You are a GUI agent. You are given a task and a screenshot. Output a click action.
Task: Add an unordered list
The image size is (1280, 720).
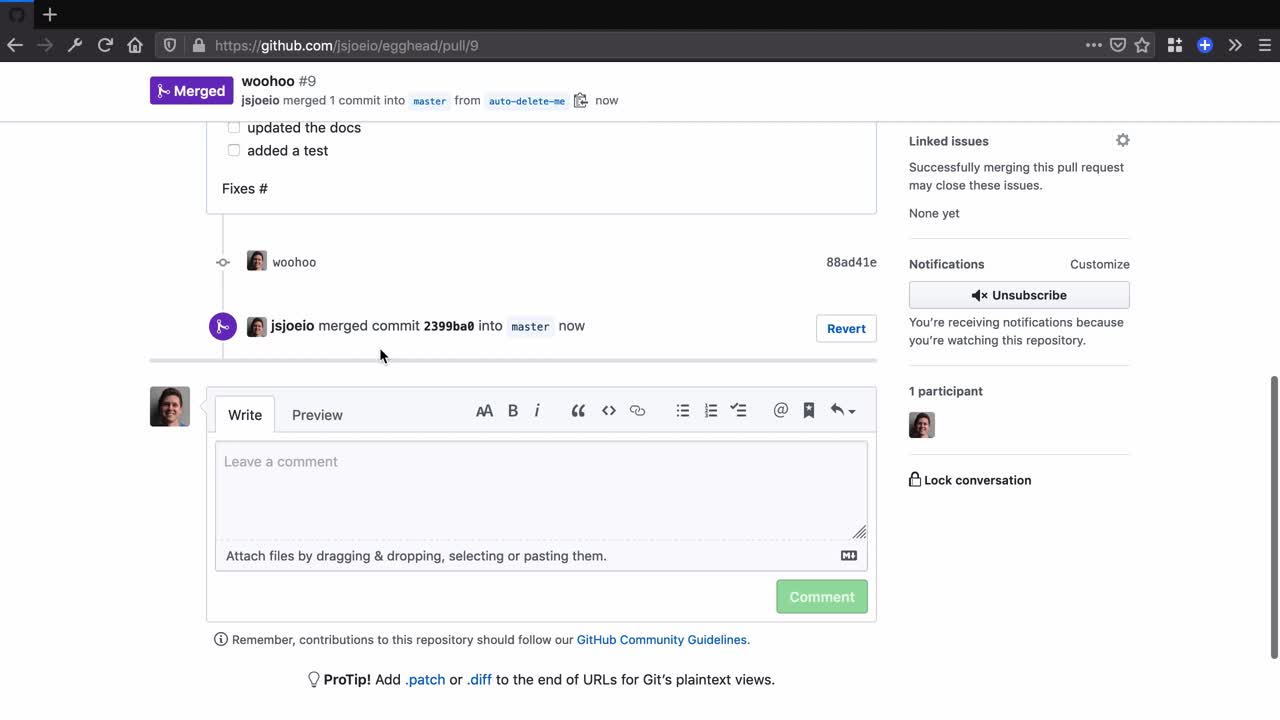click(683, 410)
